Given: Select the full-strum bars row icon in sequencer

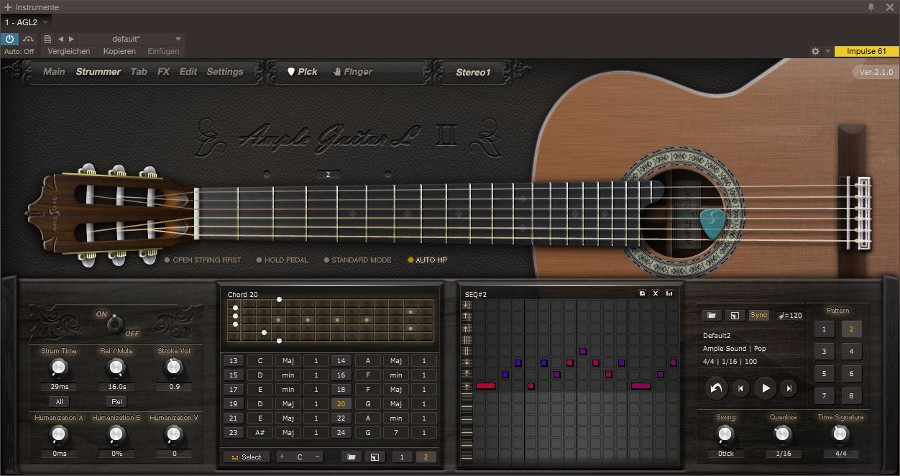Looking at the screenshot, I should click(x=467, y=340).
